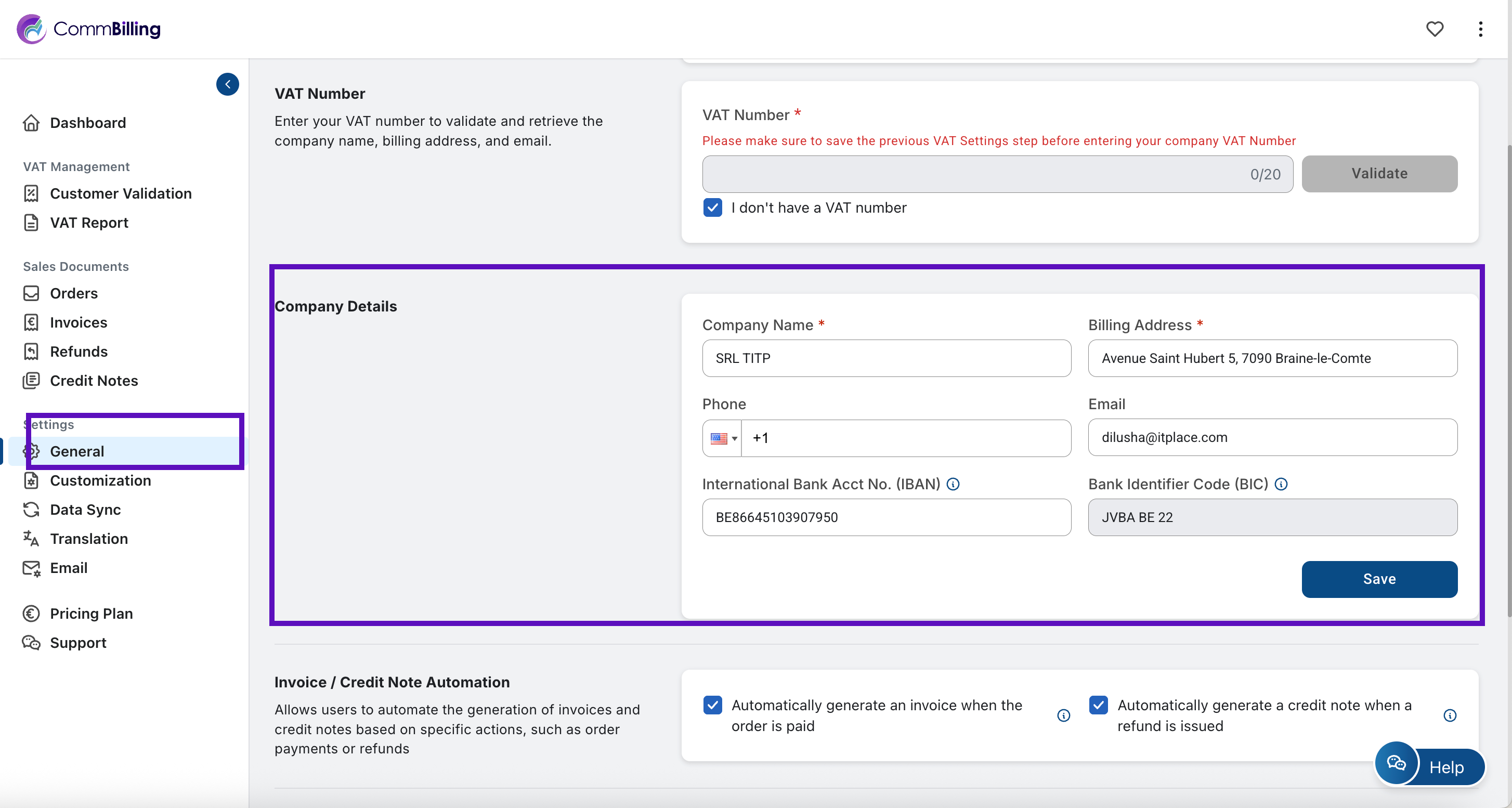Click the Company Name input field
The width and height of the screenshot is (1512, 808).
click(887, 359)
